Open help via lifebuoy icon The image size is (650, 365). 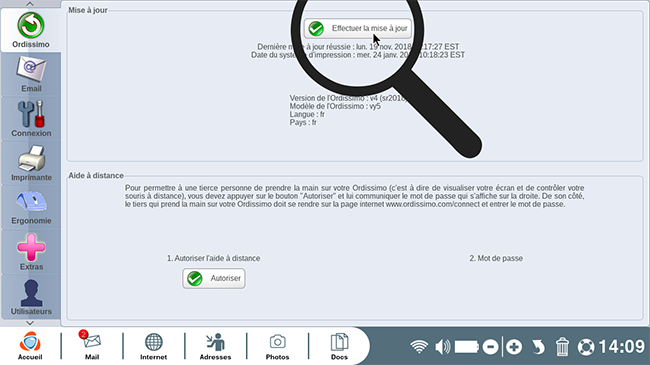(x=586, y=347)
